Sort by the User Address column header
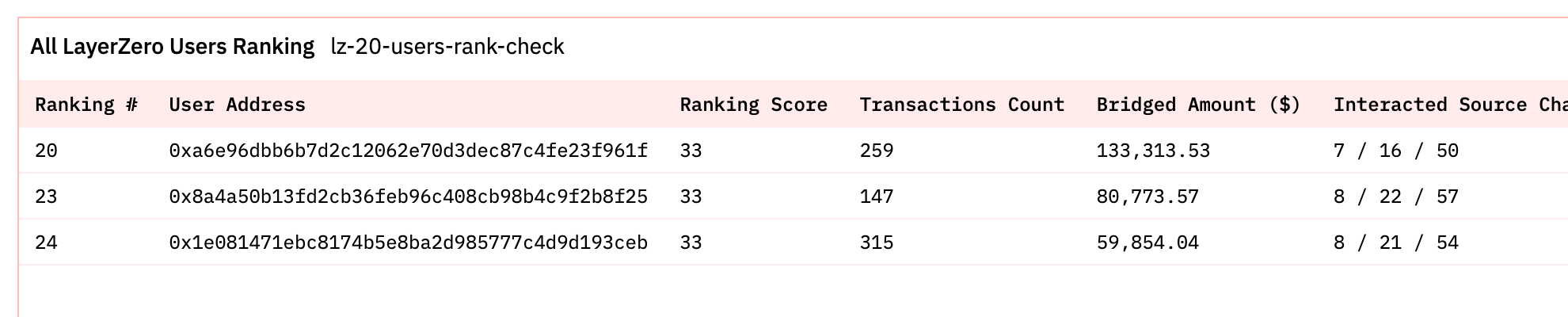The image size is (1568, 317). click(237, 105)
